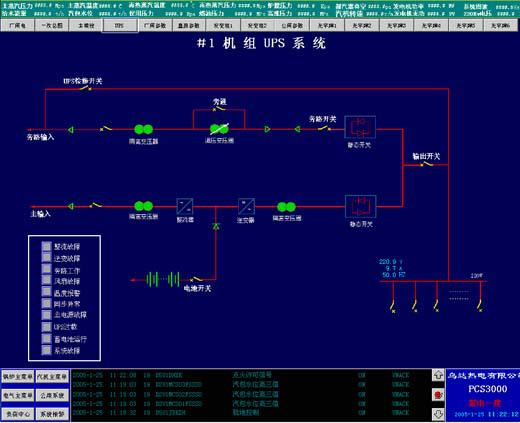
Task: Open the 电气主菜单 menu button
Action: pos(18,396)
